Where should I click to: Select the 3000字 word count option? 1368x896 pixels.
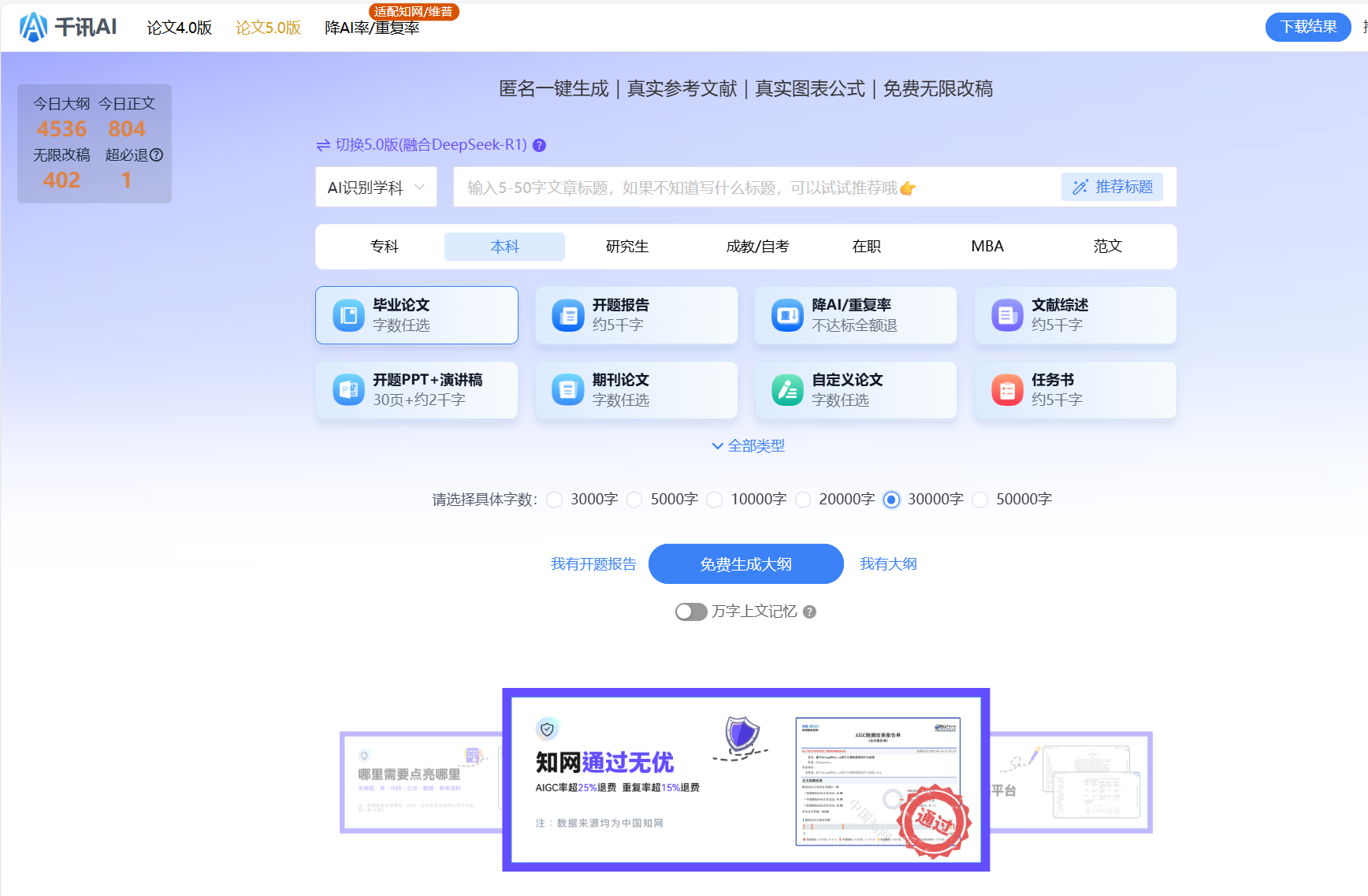(x=555, y=500)
